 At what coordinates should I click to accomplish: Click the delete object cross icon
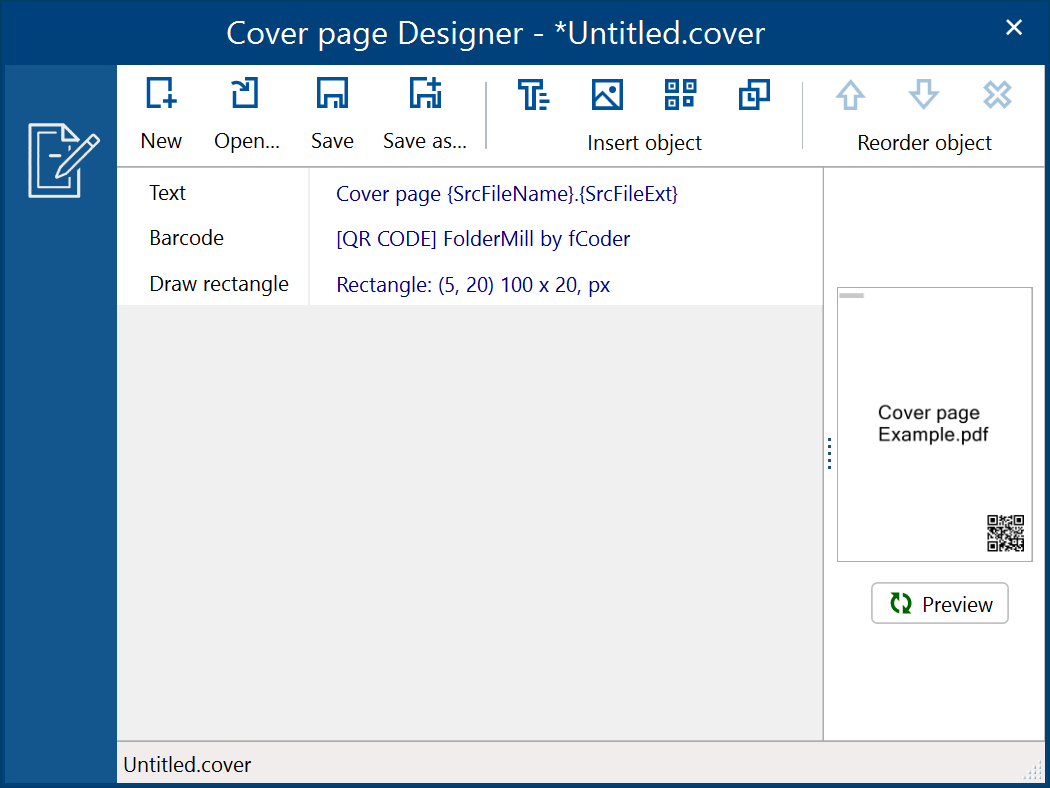[x=997, y=95]
